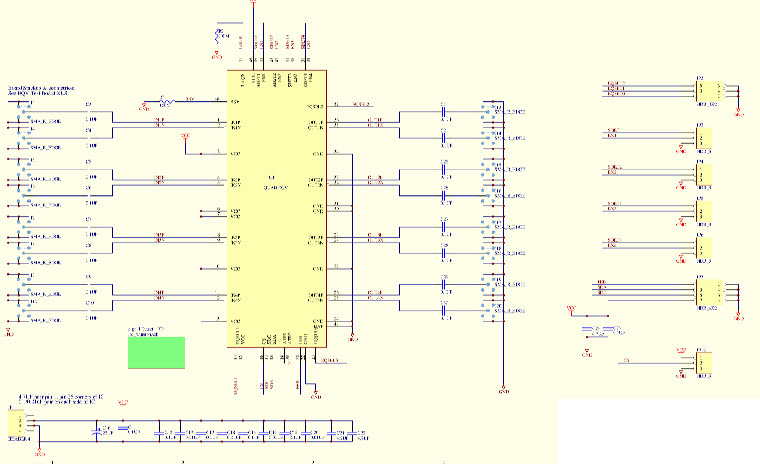Select the GND symbol under the output bus

tap(503, 389)
